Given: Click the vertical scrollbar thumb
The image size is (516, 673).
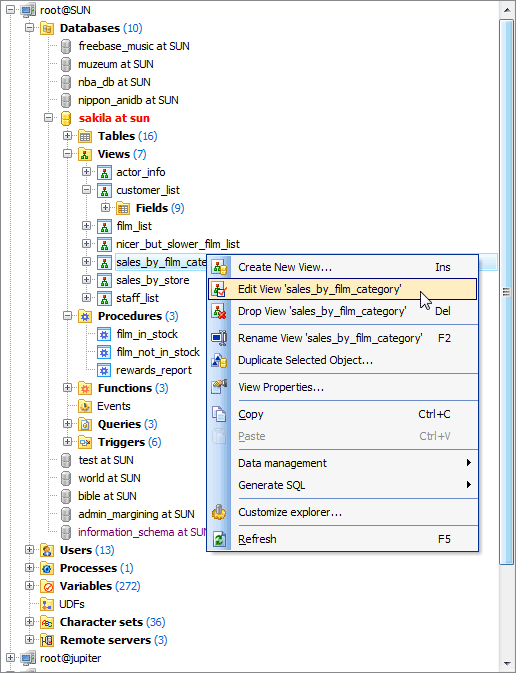Looking at the screenshot, I should 507,292.
